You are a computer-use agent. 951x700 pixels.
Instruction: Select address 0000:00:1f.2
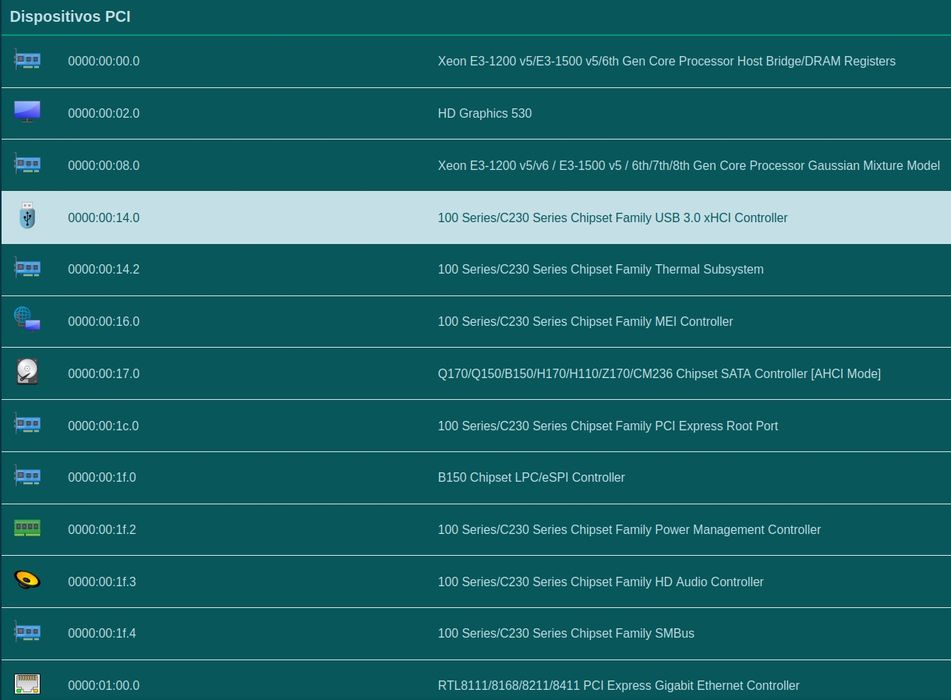click(102, 530)
